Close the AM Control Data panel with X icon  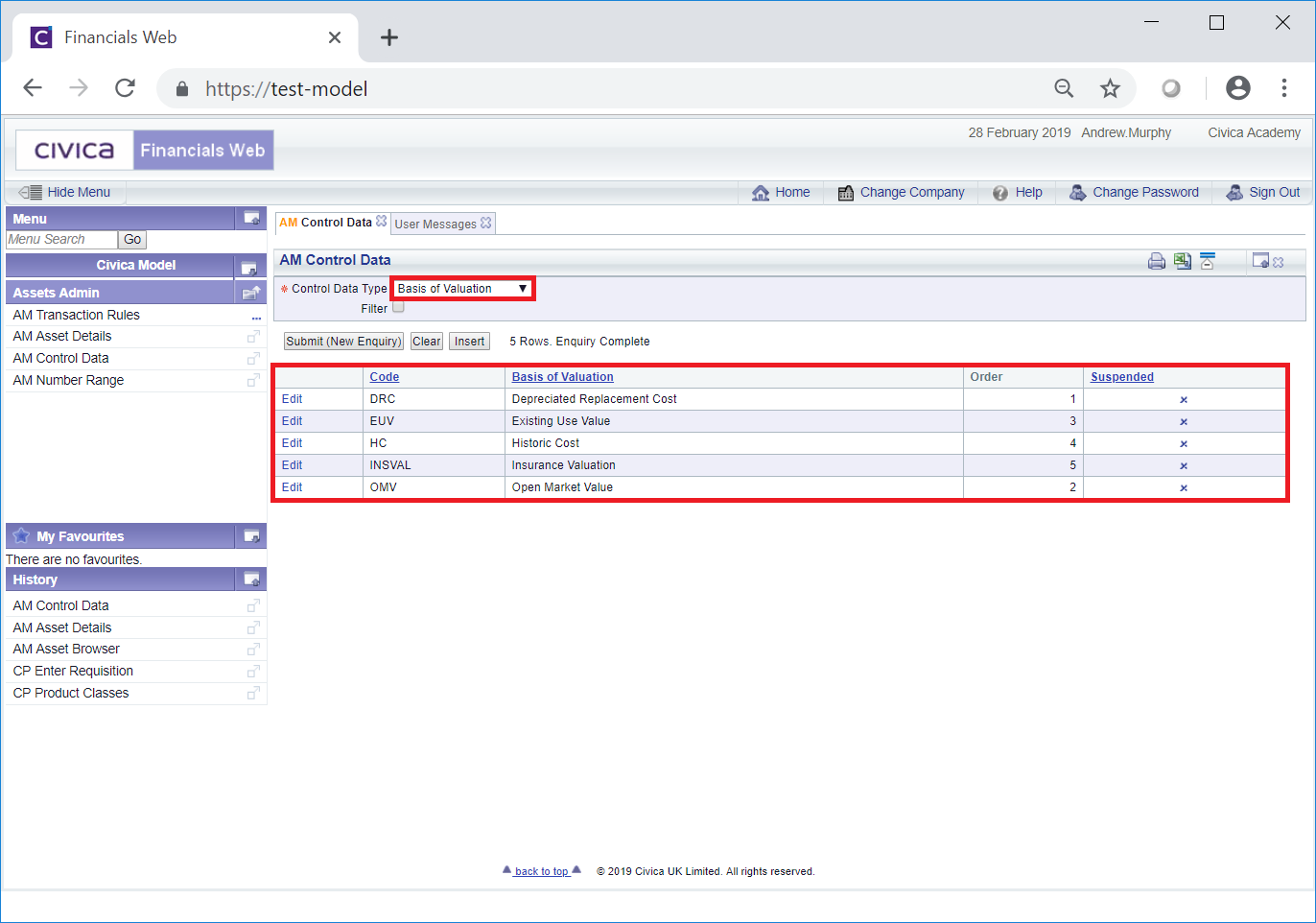tap(1279, 262)
